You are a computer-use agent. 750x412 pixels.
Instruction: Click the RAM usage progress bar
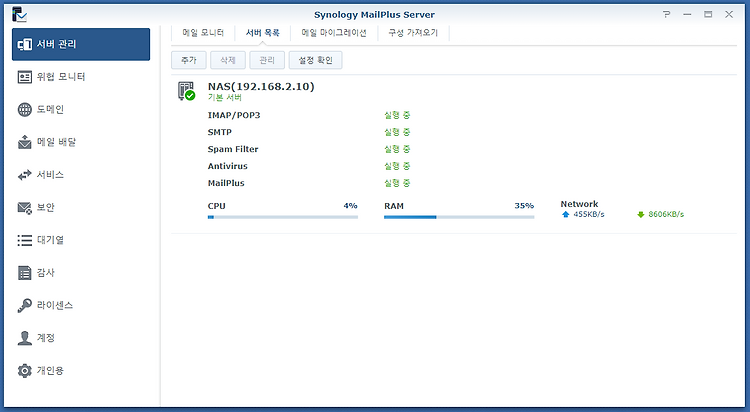(459, 217)
